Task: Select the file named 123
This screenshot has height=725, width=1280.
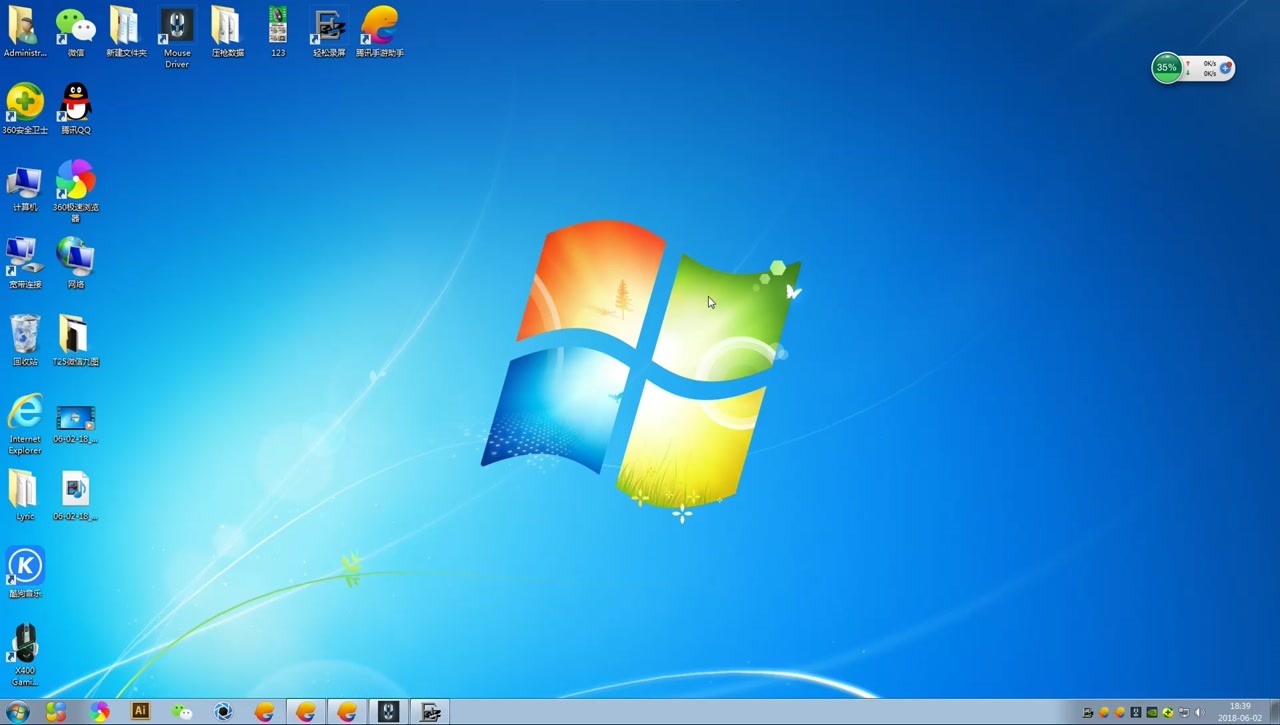Action: [278, 31]
